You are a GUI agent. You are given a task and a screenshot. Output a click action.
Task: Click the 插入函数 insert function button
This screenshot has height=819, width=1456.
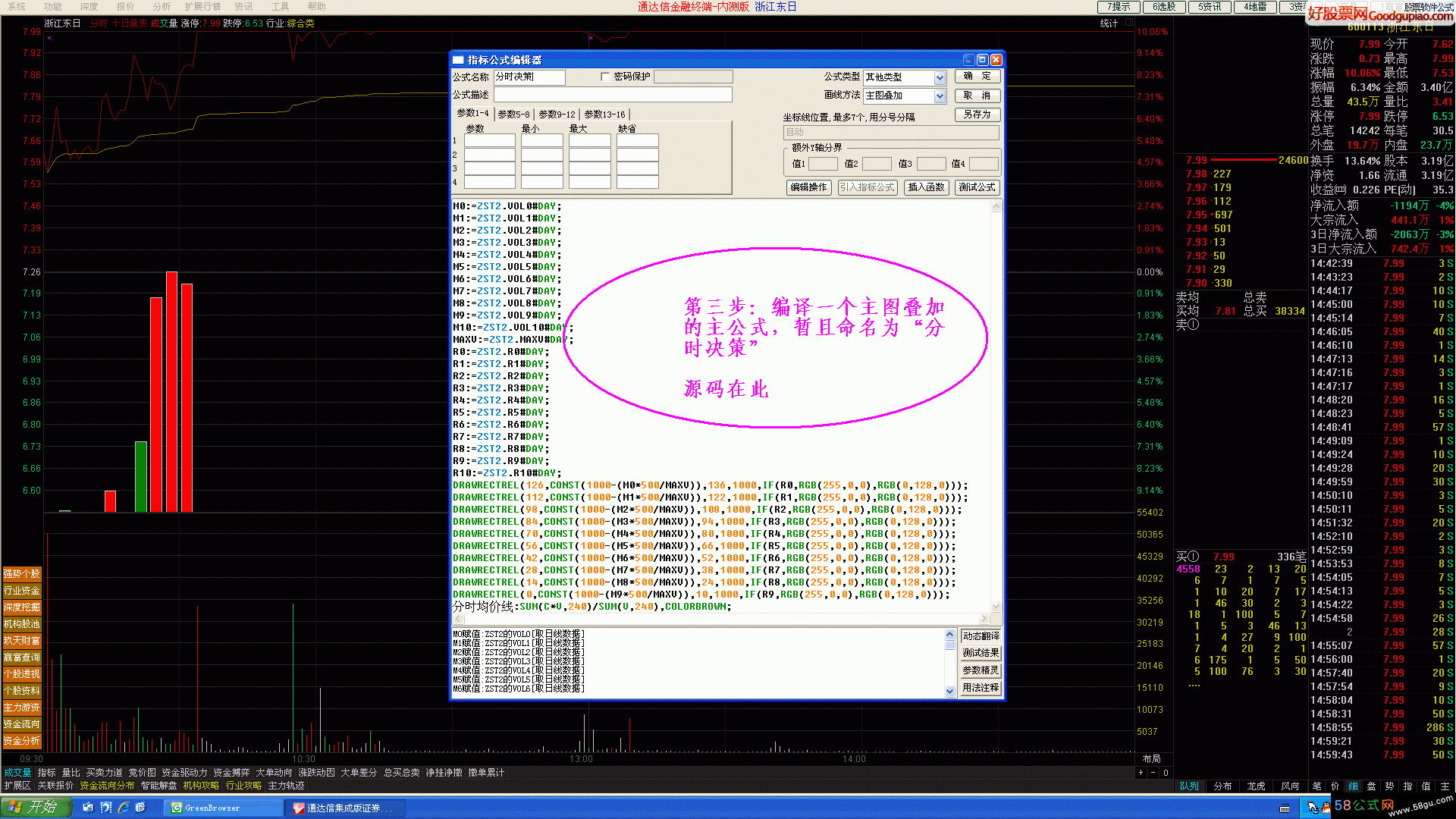coord(926,187)
